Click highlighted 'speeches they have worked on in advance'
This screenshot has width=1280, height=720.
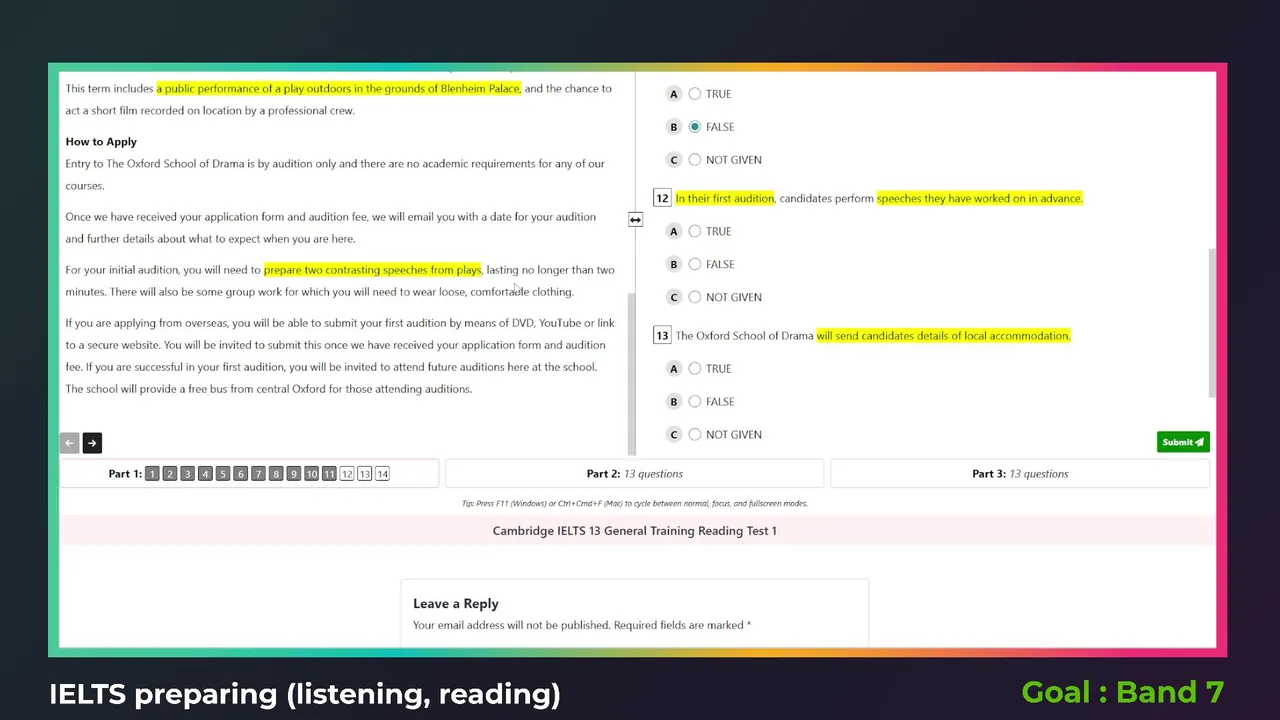tap(980, 199)
